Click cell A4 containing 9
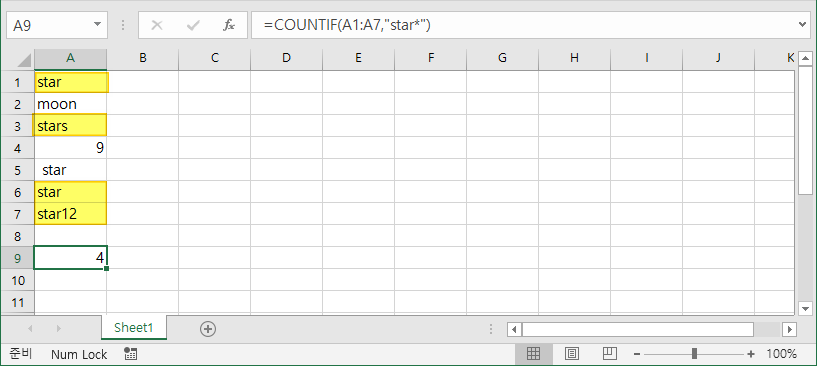 click(x=71, y=148)
